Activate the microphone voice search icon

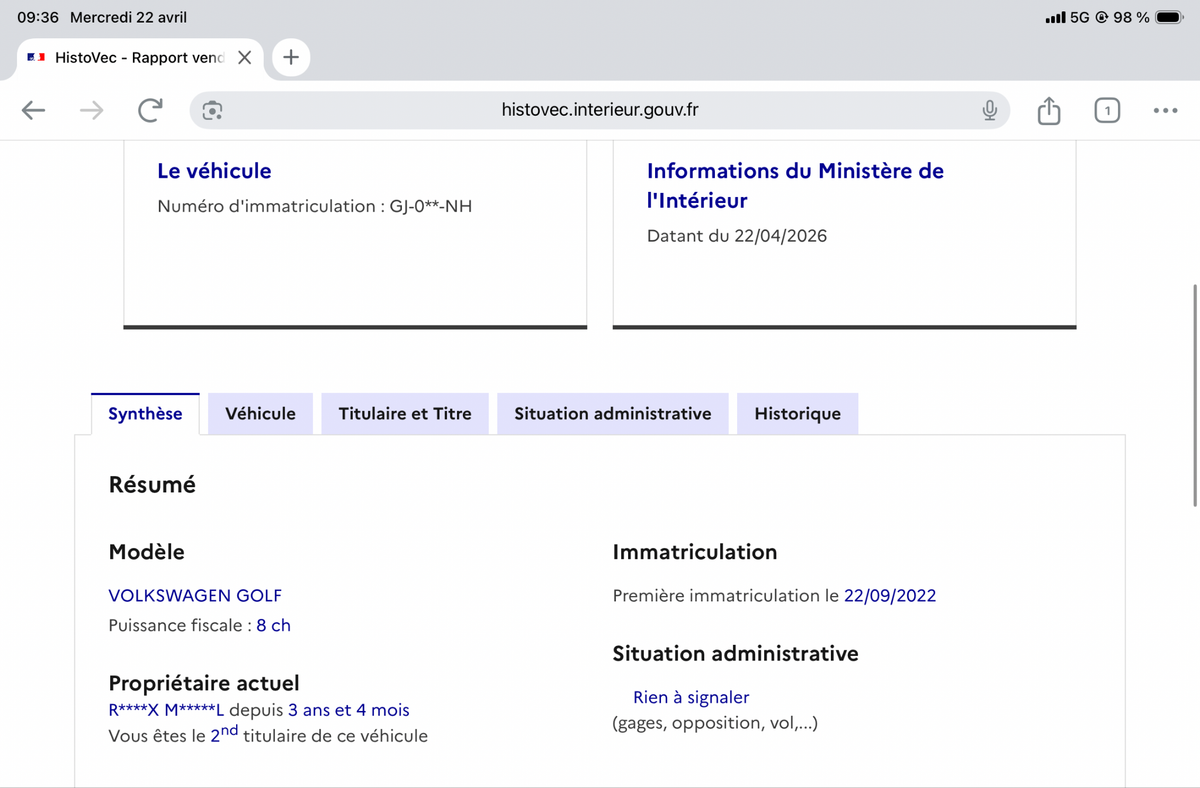pyautogui.click(x=990, y=111)
